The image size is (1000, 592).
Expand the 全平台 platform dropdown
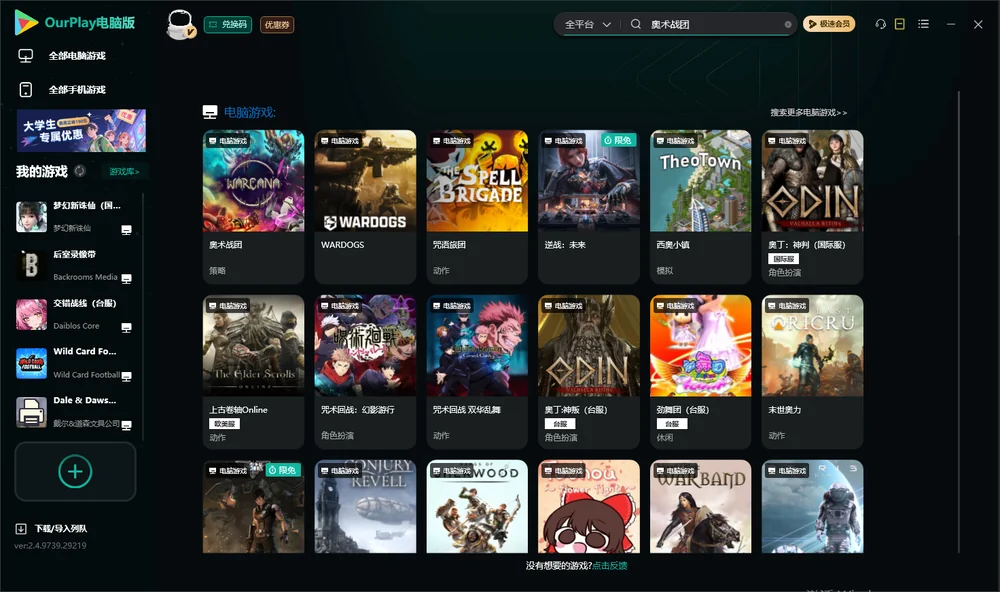pyautogui.click(x=587, y=24)
